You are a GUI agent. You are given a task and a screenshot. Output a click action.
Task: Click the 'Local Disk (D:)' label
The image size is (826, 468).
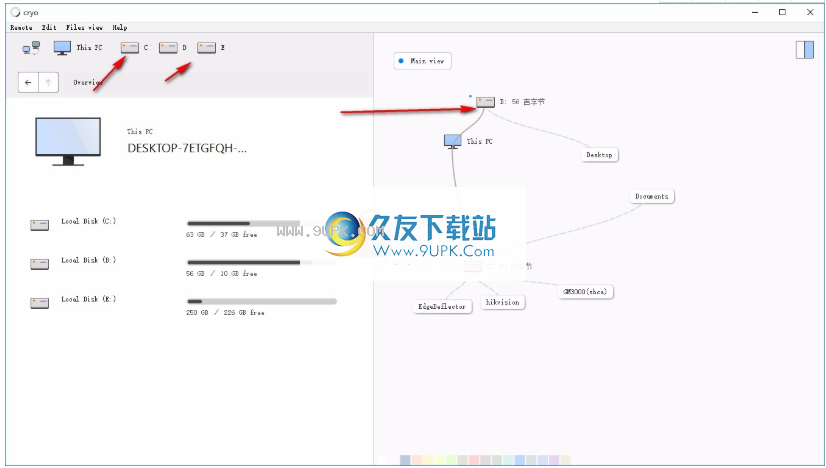point(88,260)
